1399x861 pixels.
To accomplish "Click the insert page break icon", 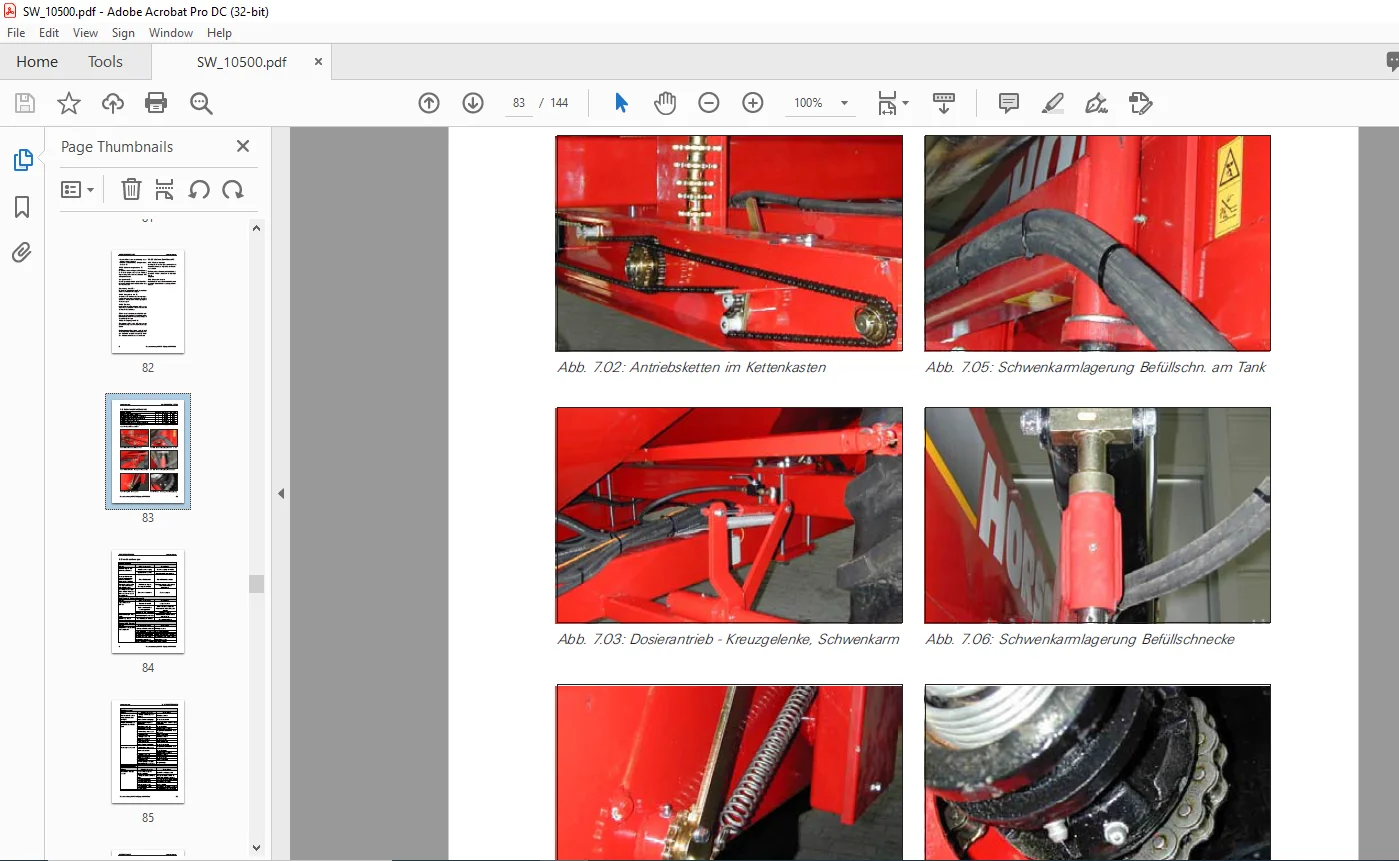I will coord(165,189).
